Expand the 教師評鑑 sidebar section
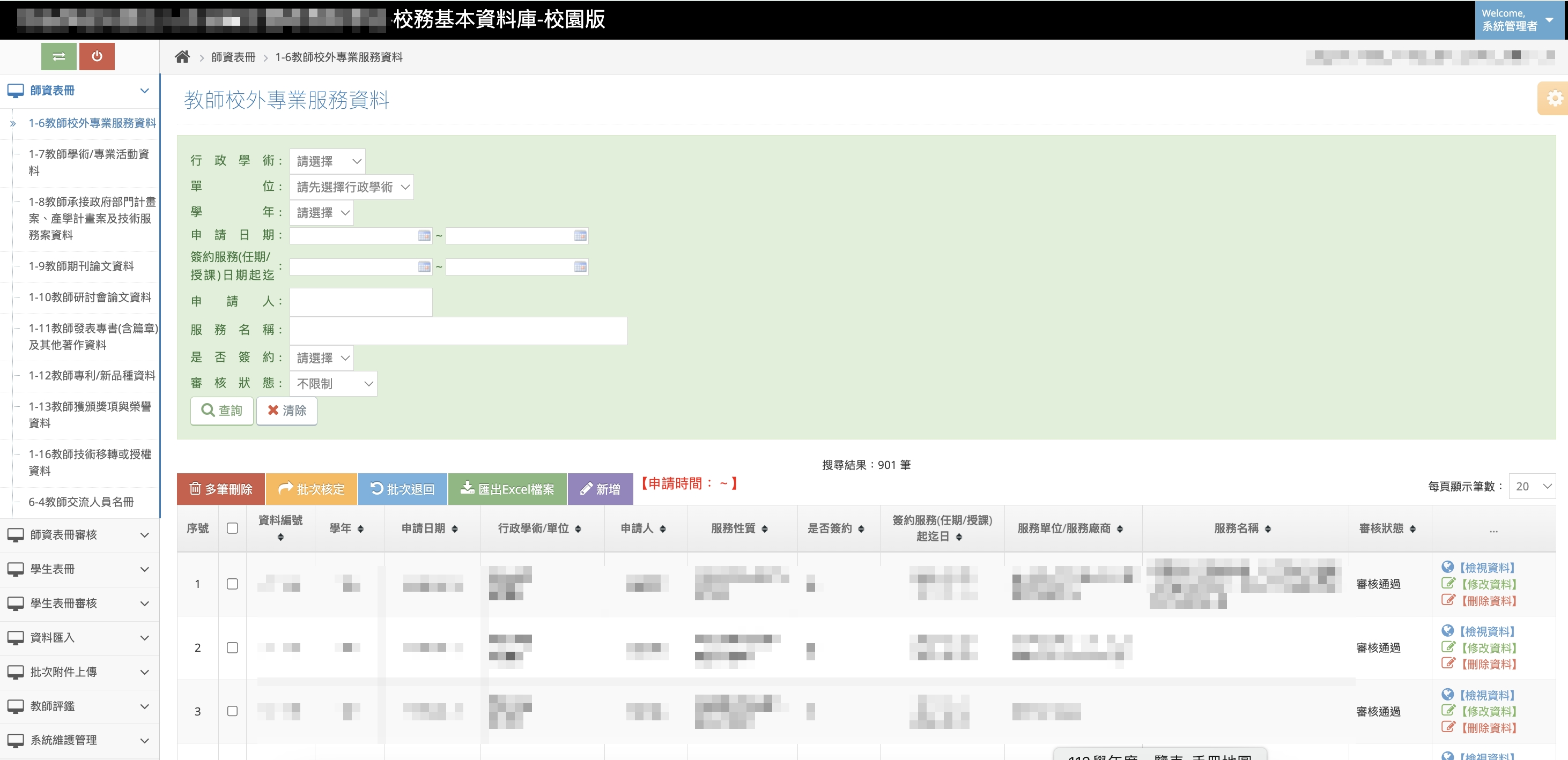This screenshot has width=1568, height=760. (80, 707)
